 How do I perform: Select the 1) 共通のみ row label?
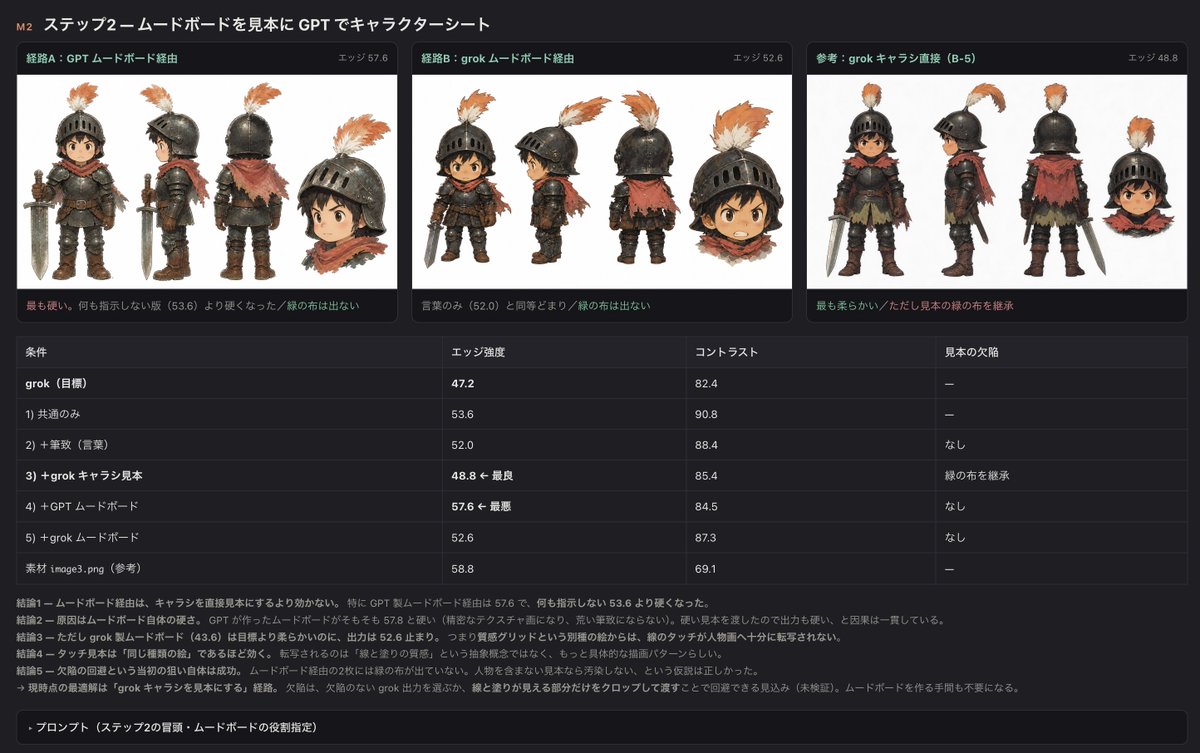[x=53, y=414]
